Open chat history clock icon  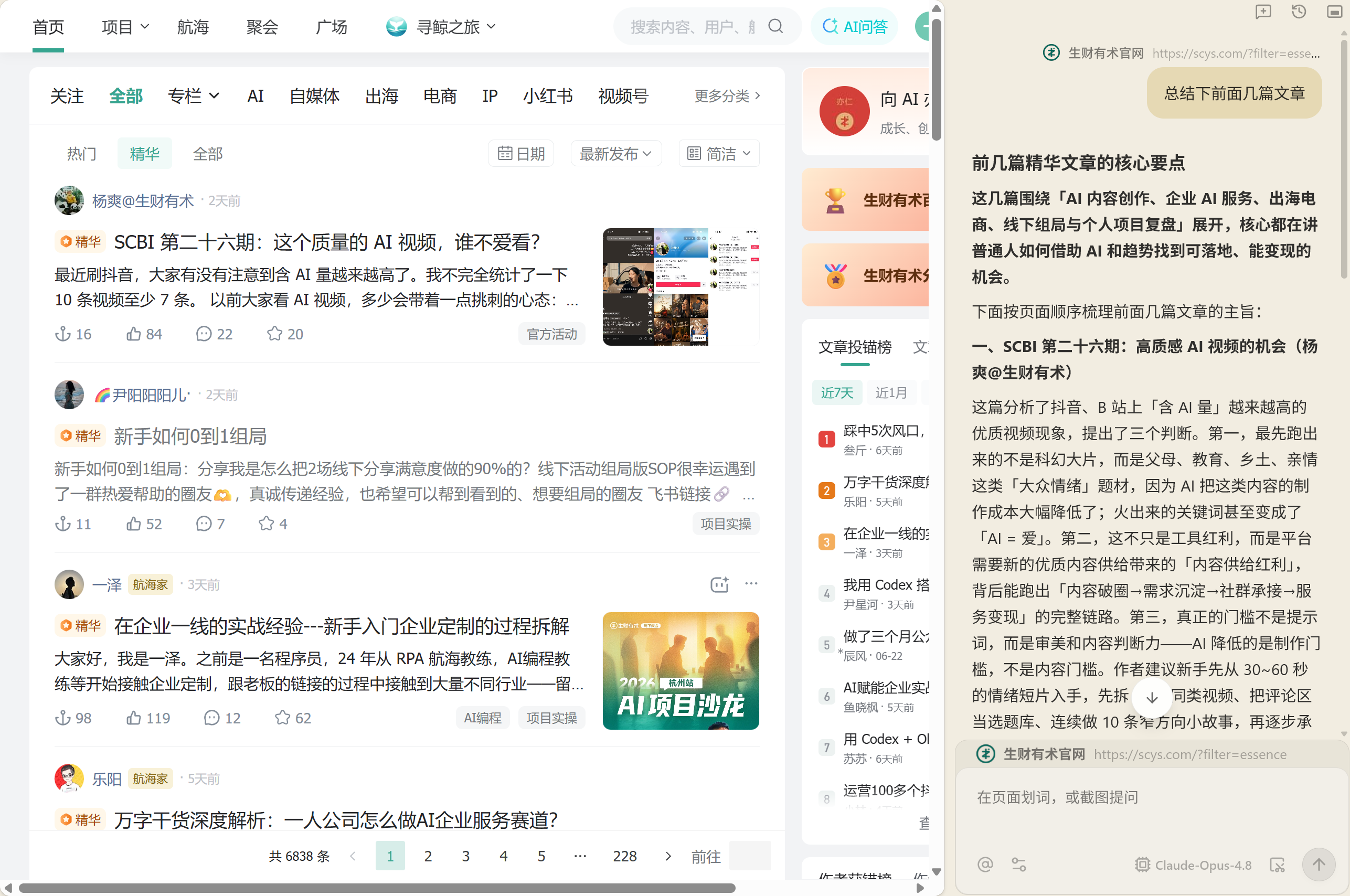tap(1299, 12)
